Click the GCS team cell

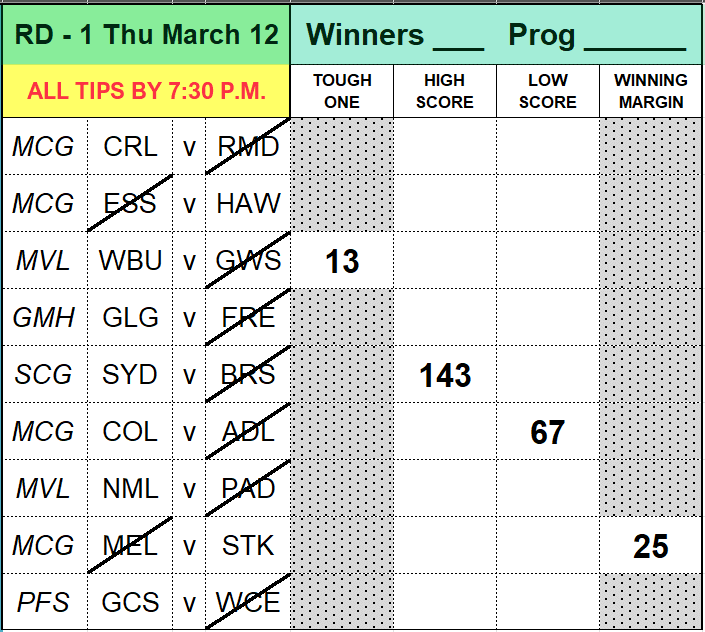click(130, 602)
